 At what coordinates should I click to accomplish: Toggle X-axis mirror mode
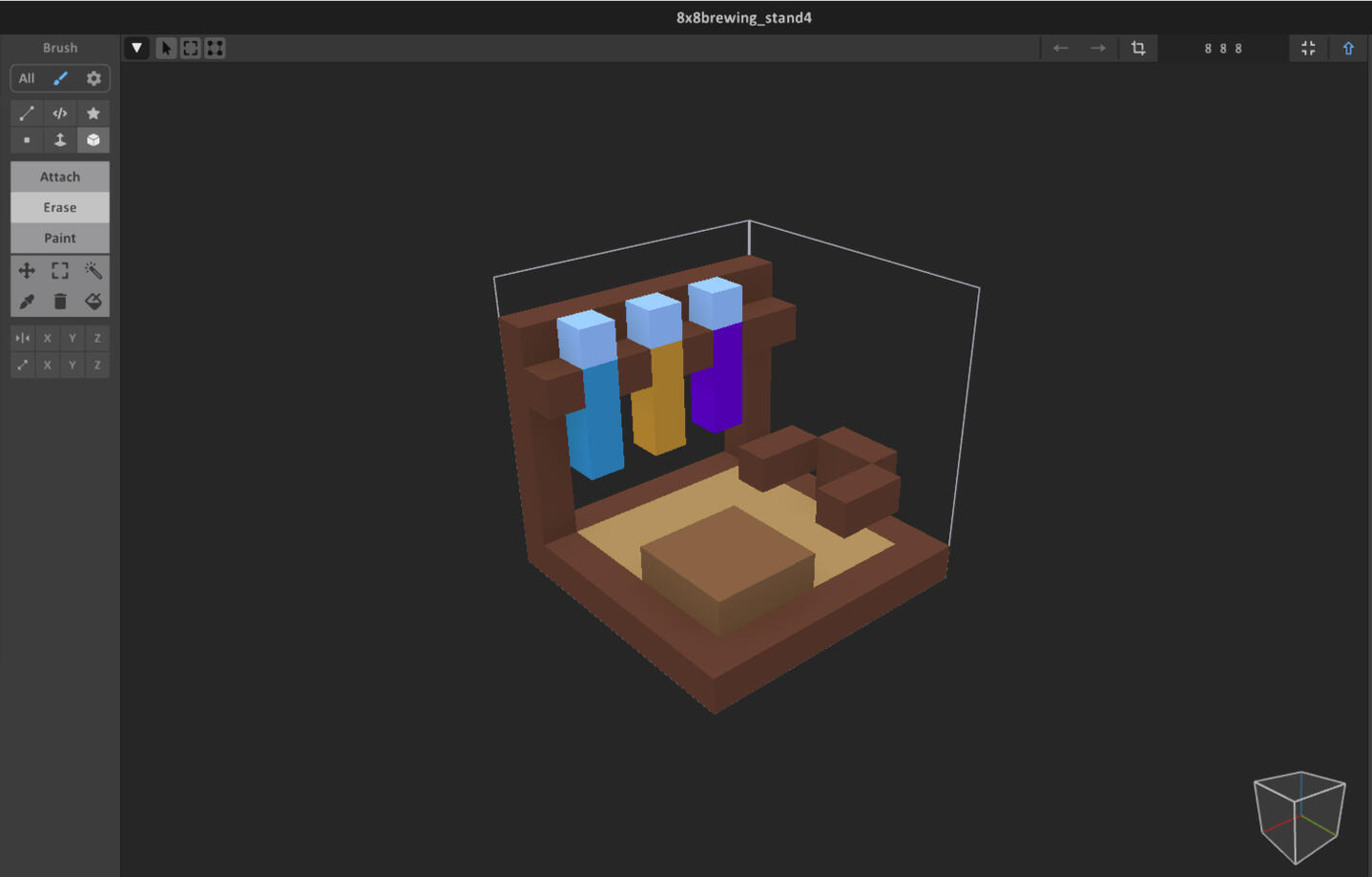(x=48, y=338)
